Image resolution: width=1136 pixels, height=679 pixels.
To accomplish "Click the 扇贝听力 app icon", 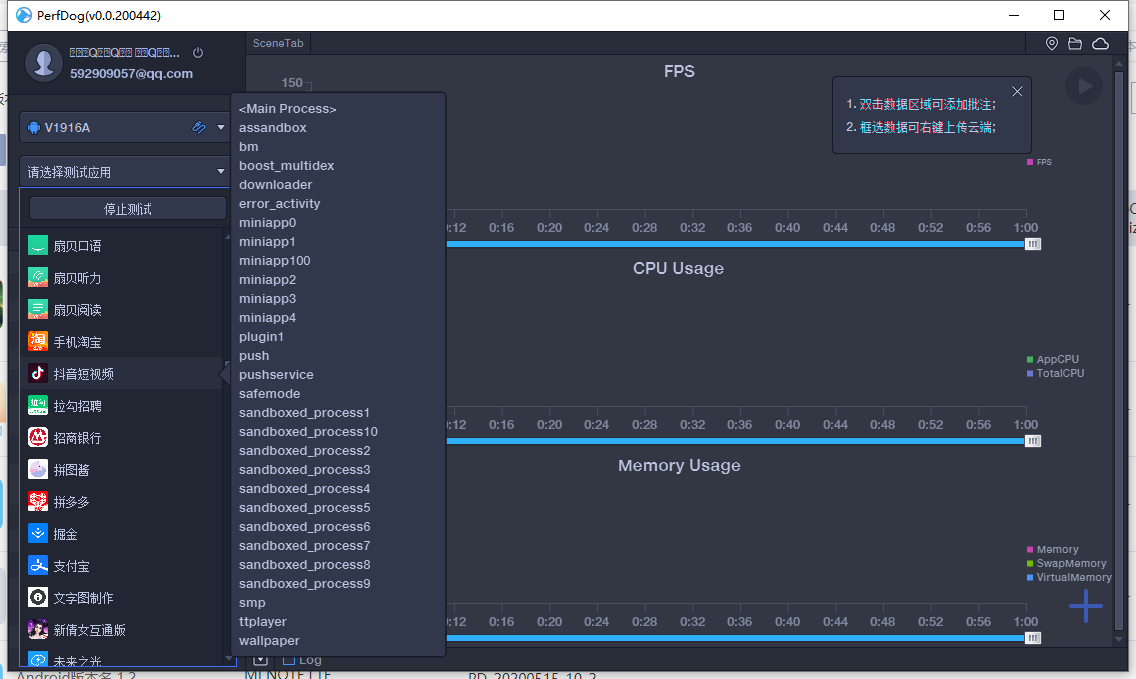I will click(38, 278).
